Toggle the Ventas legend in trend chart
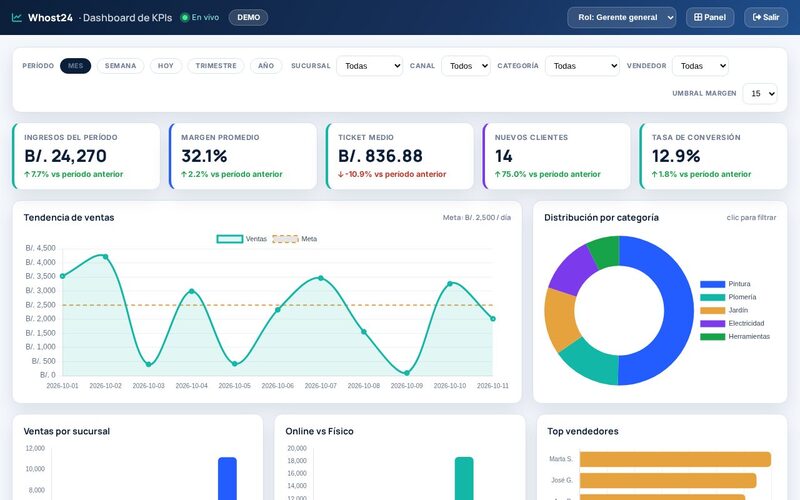800x500 pixels. click(x=241, y=239)
